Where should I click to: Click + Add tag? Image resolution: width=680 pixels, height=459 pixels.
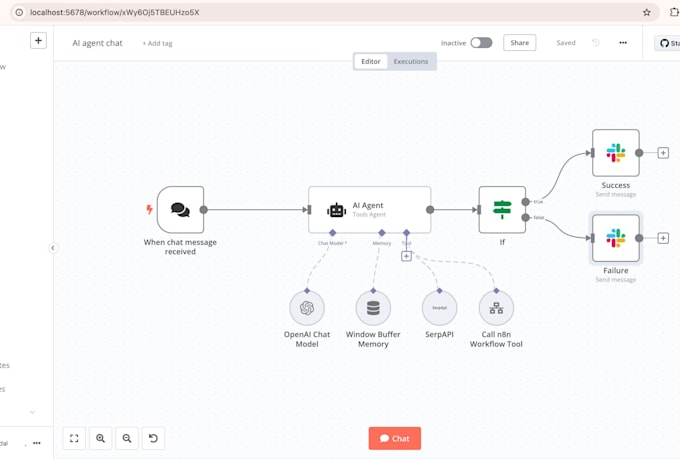(x=157, y=43)
